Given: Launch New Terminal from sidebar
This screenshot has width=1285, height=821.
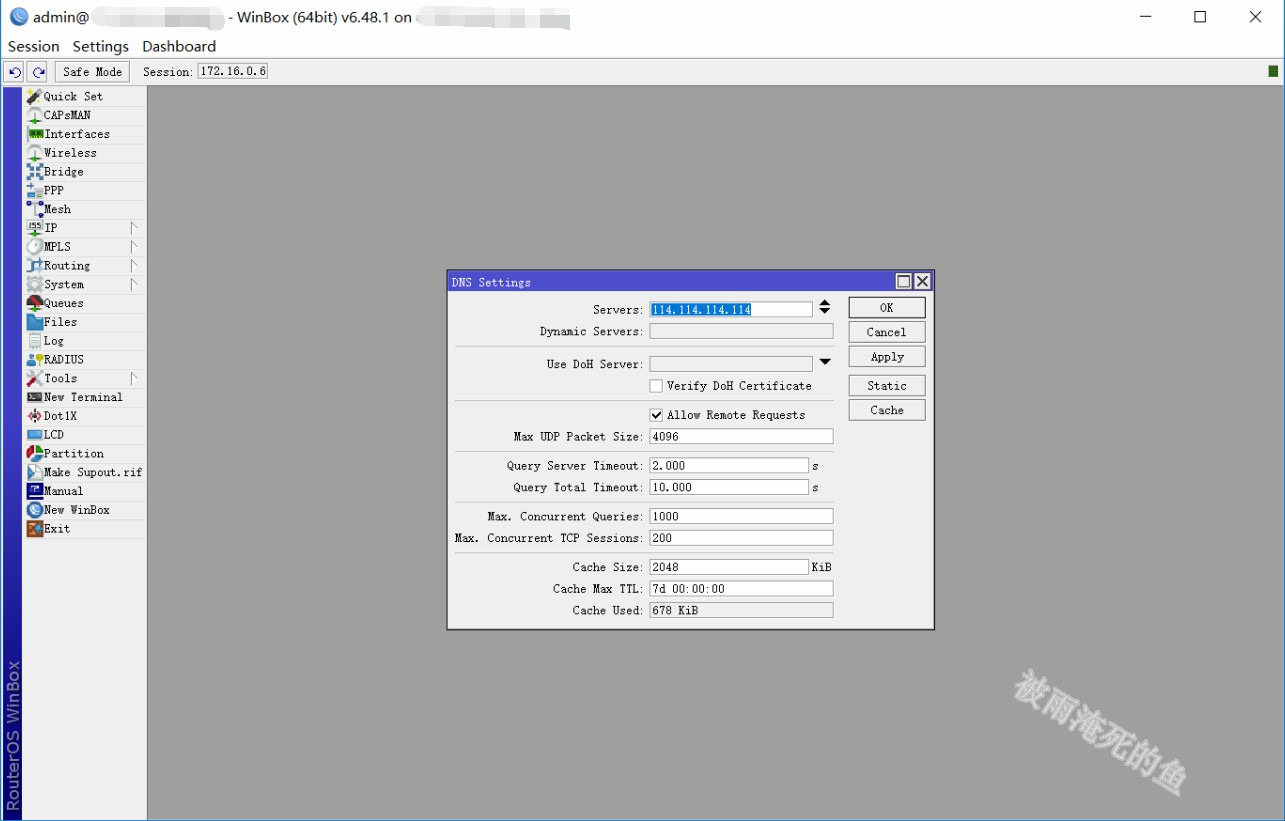Looking at the screenshot, I should [x=82, y=397].
